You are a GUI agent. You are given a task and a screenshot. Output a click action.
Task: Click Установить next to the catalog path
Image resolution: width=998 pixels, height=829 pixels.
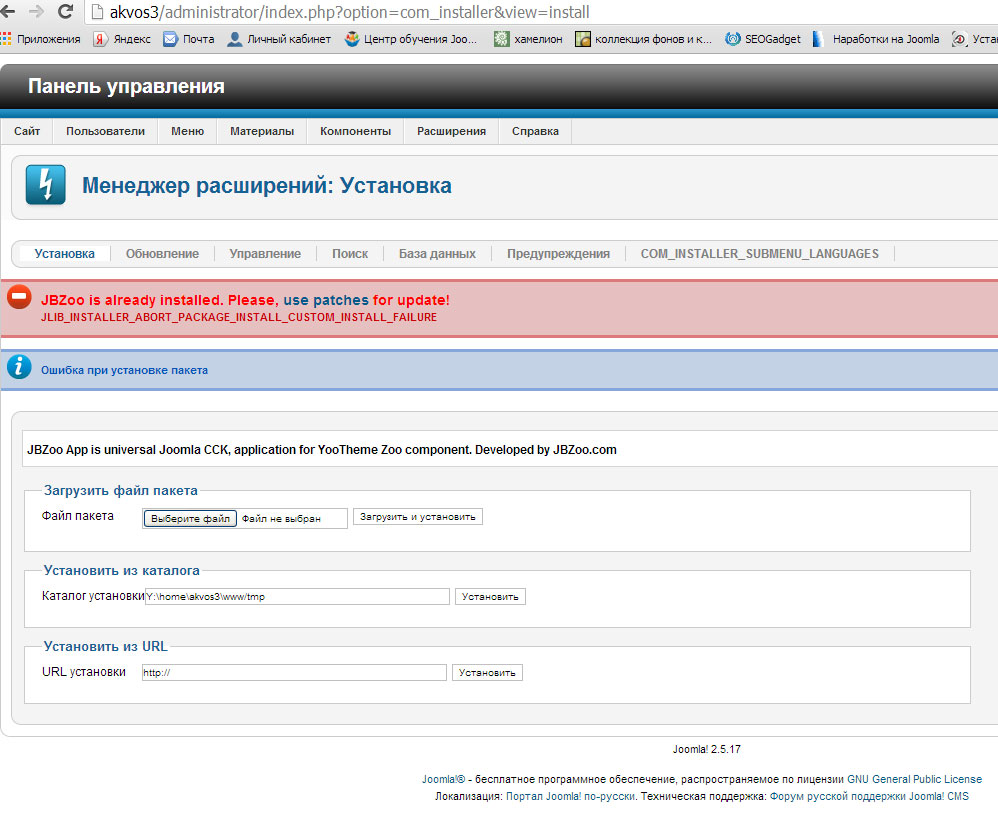pyautogui.click(x=490, y=597)
